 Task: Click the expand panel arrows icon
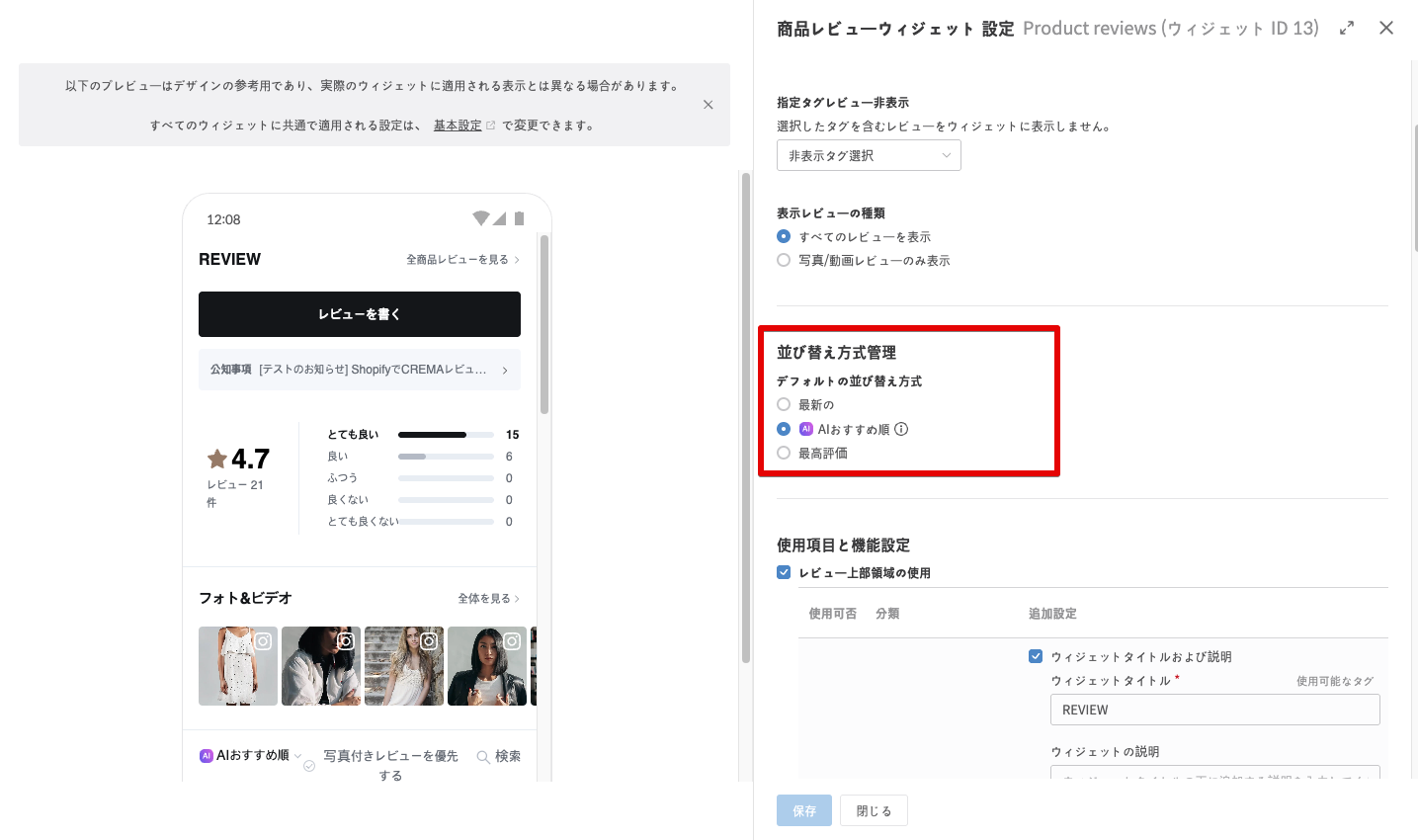click(1346, 29)
